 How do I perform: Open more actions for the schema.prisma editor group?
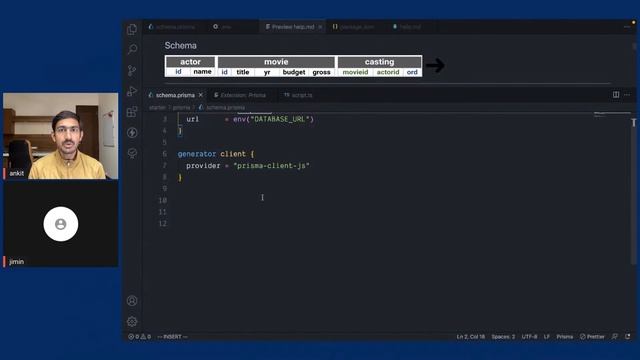click(627, 95)
